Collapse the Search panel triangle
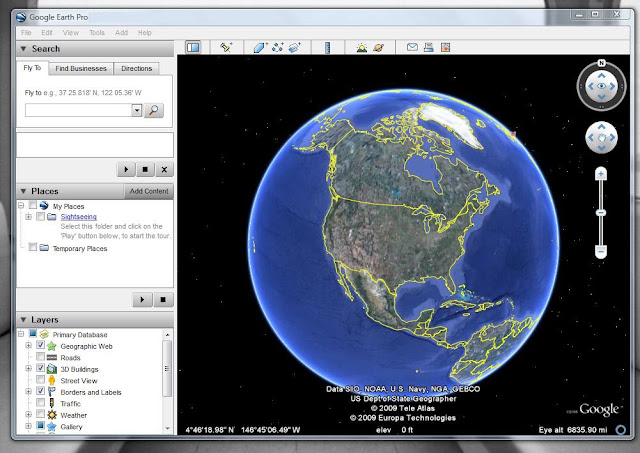 coord(24,49)
